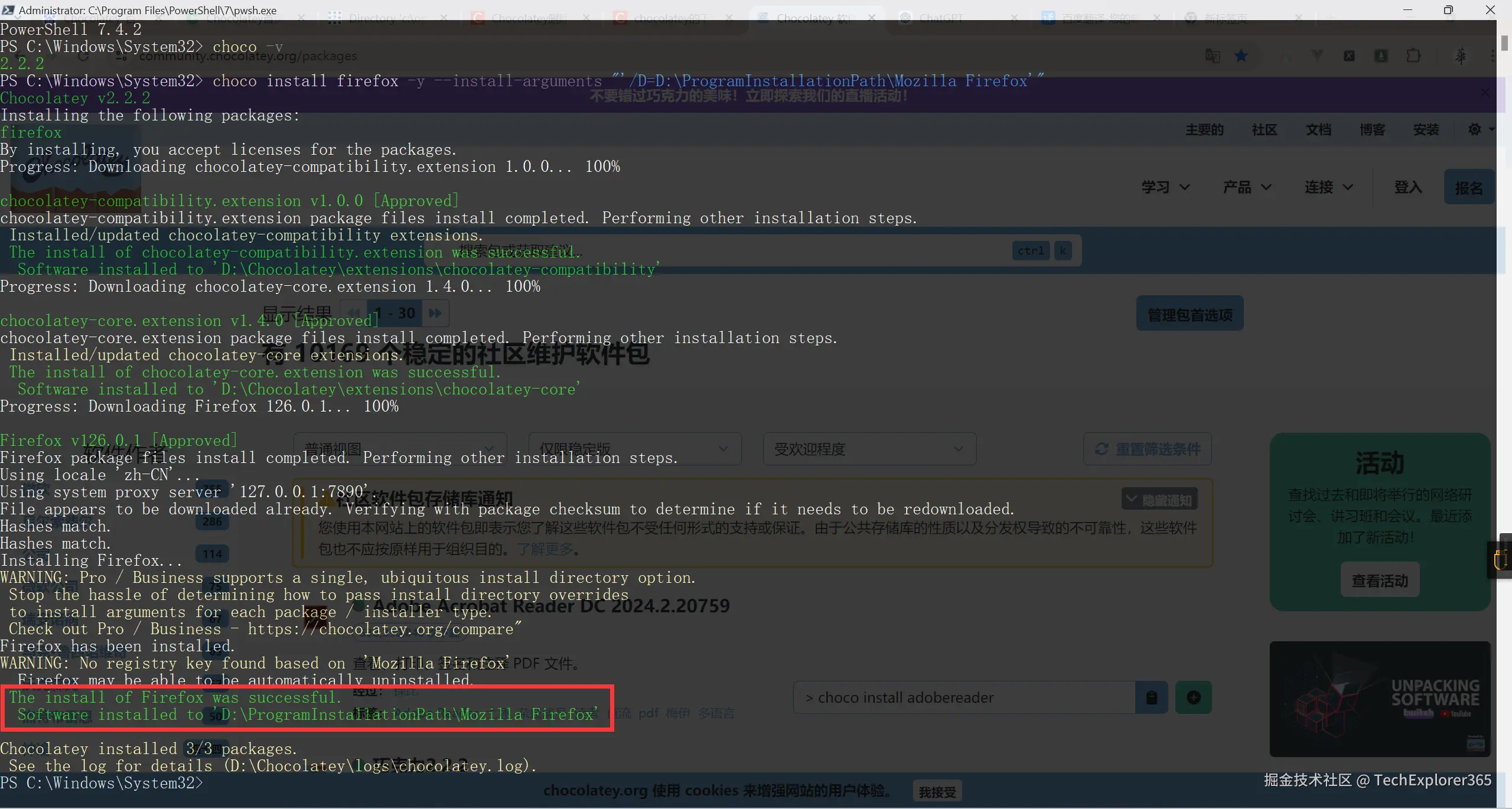1512x809 pixels.
Task: Click the green plus button beside adobereader command
Action: click(x=1193, y=697)
